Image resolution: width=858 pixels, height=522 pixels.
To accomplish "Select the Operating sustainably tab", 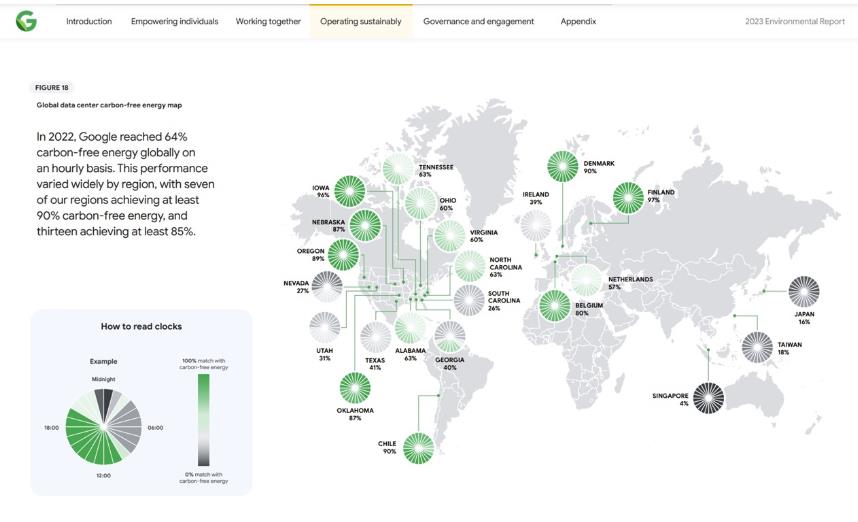I will click(x=361, y=21).
